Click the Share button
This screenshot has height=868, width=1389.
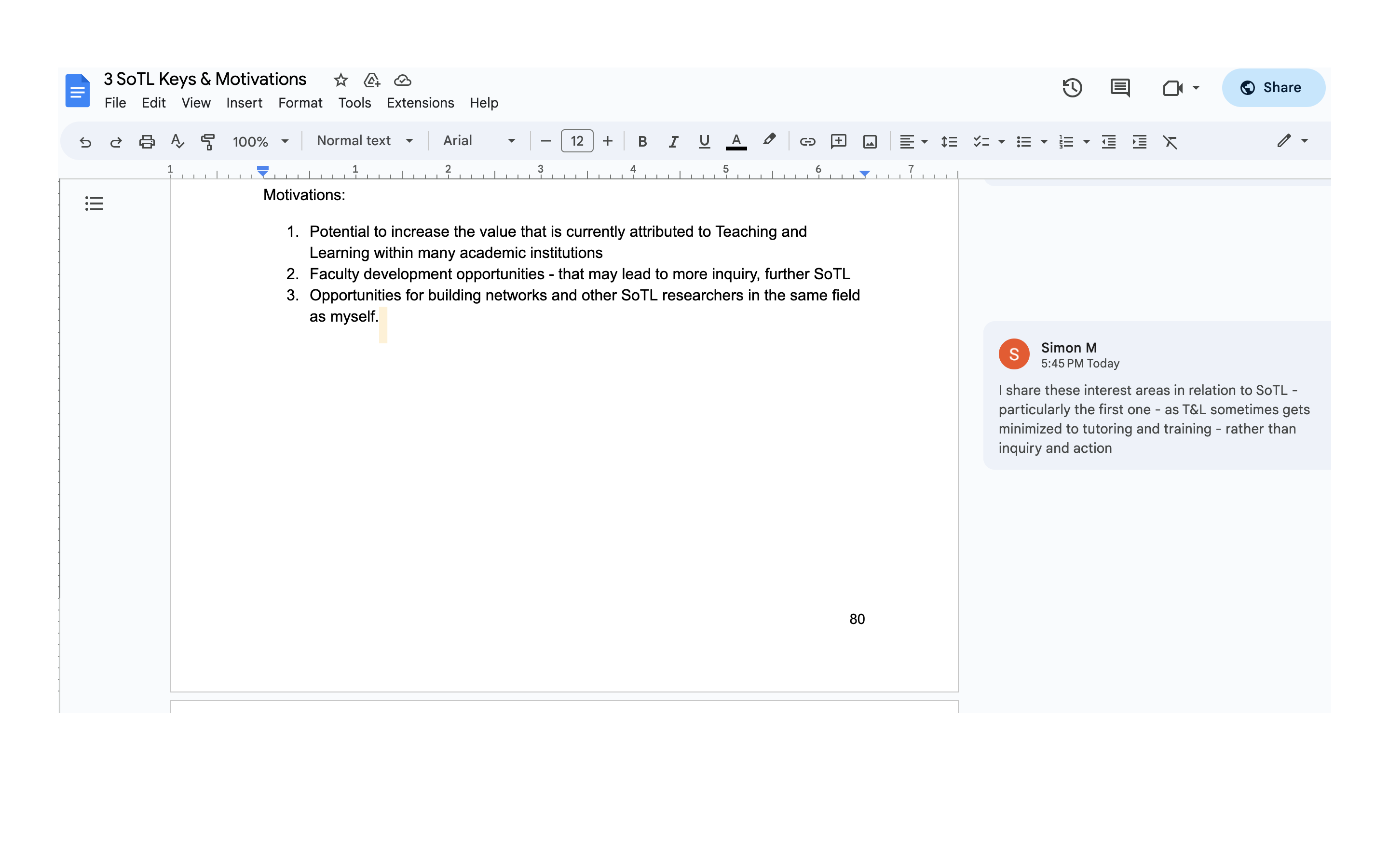(1273, 88)
